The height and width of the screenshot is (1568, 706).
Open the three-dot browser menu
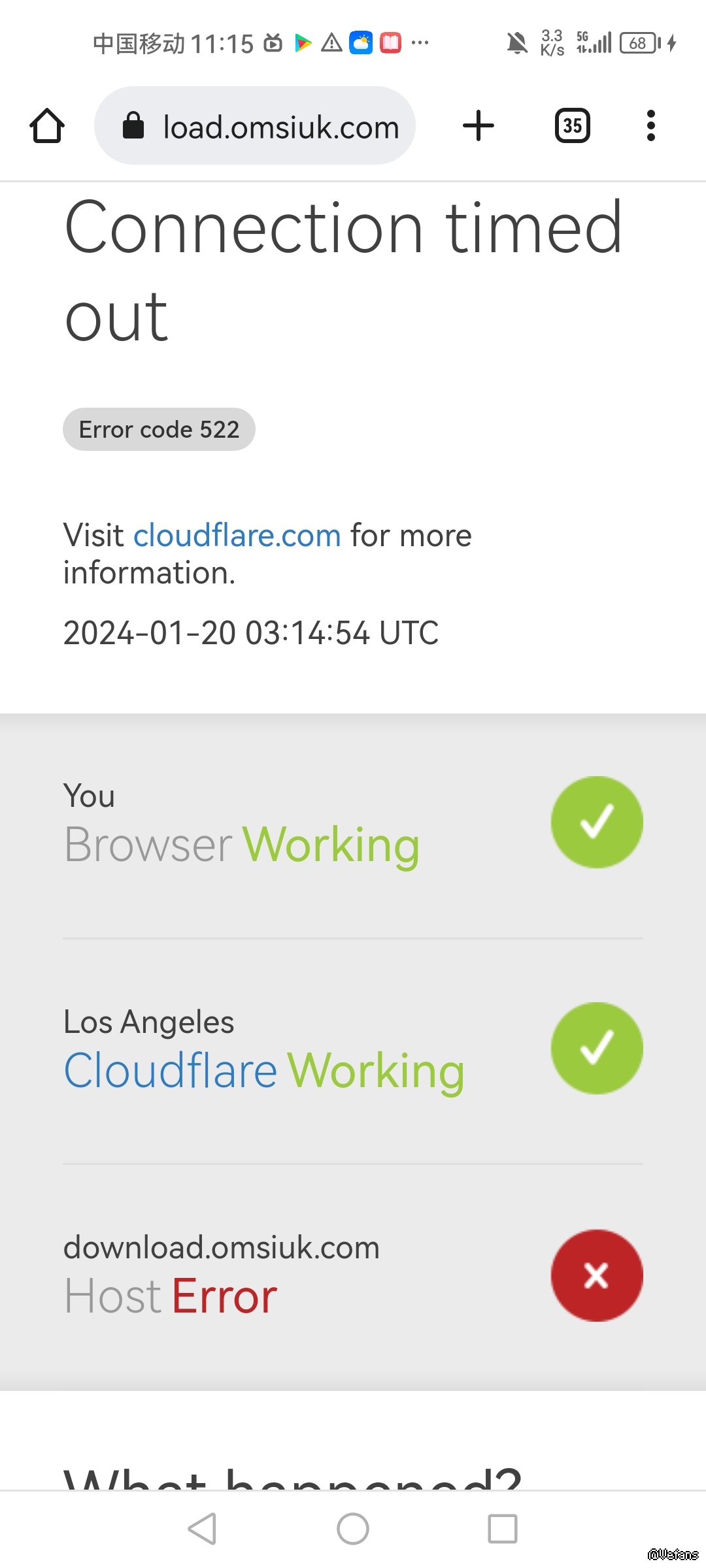(x=650, y=125)
